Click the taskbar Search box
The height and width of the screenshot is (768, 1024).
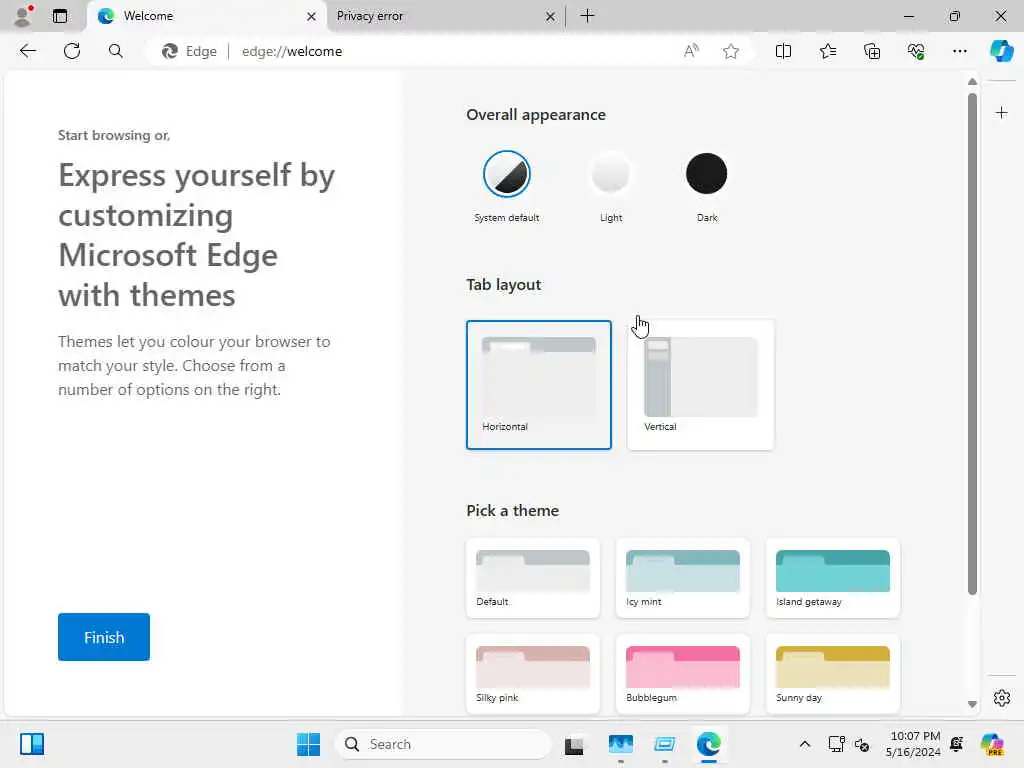(444, 744)
